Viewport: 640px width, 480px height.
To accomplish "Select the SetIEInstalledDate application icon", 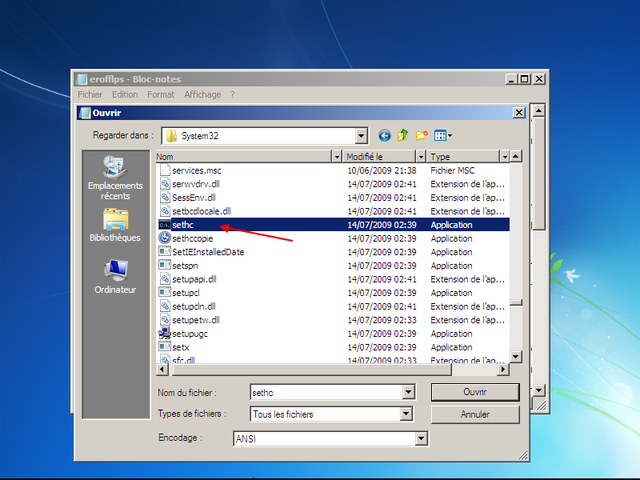I will [x=164, y=251].
